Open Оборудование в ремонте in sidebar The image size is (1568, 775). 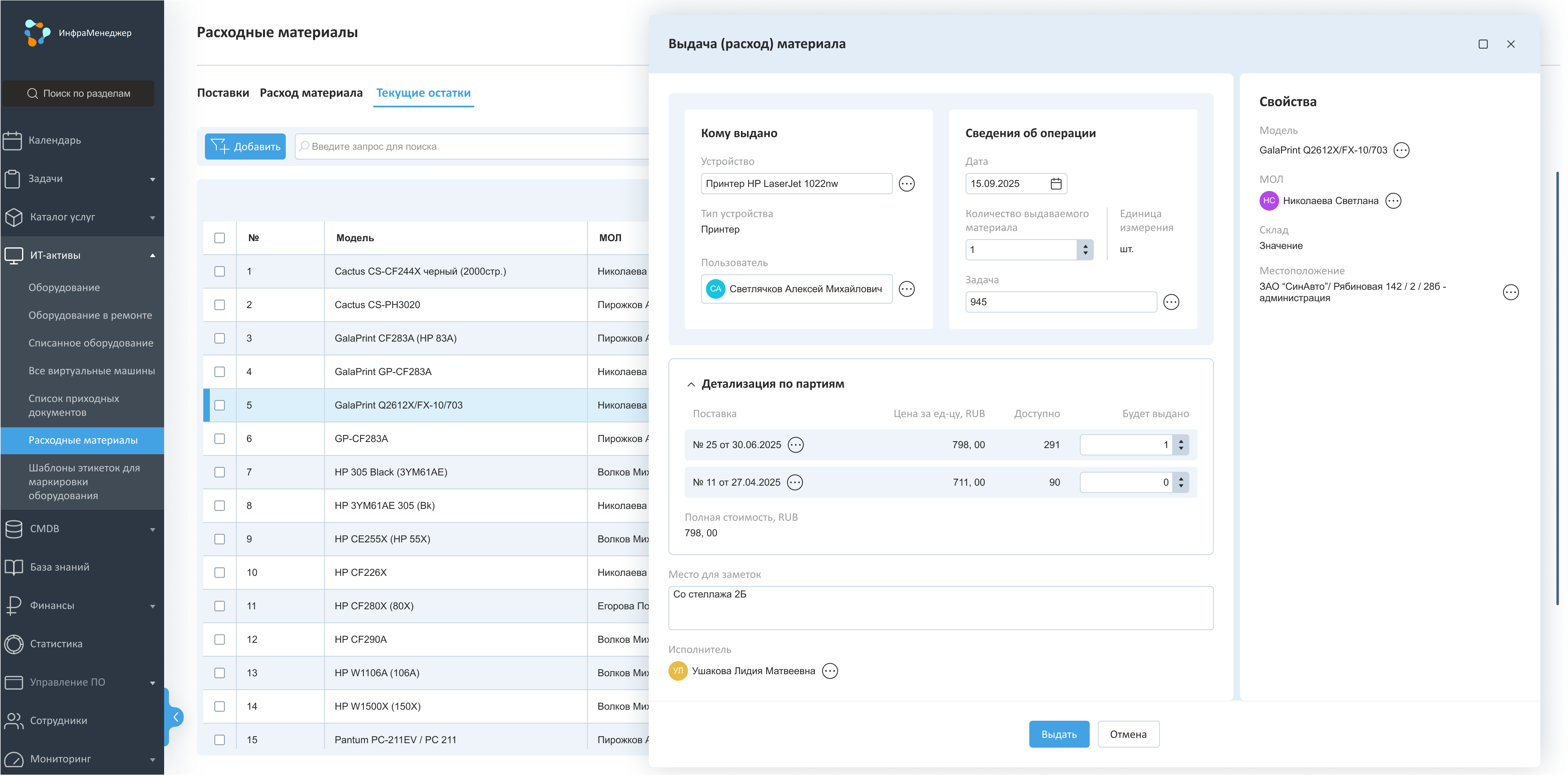[90, 315]
